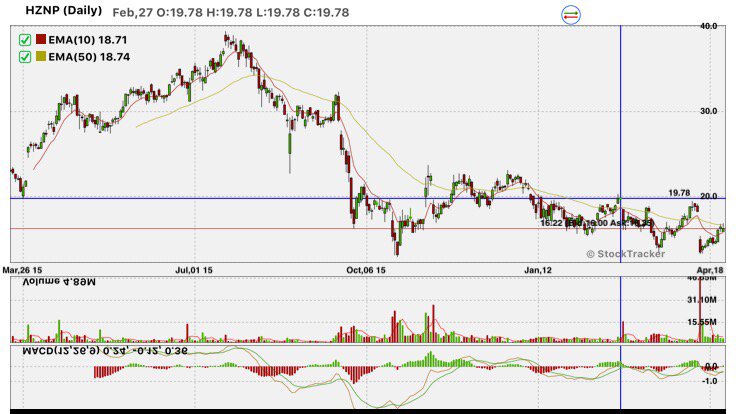Screen dimensions: 736x414
Task: Click the EMA(50) 18.74 label
Action: 89,57
